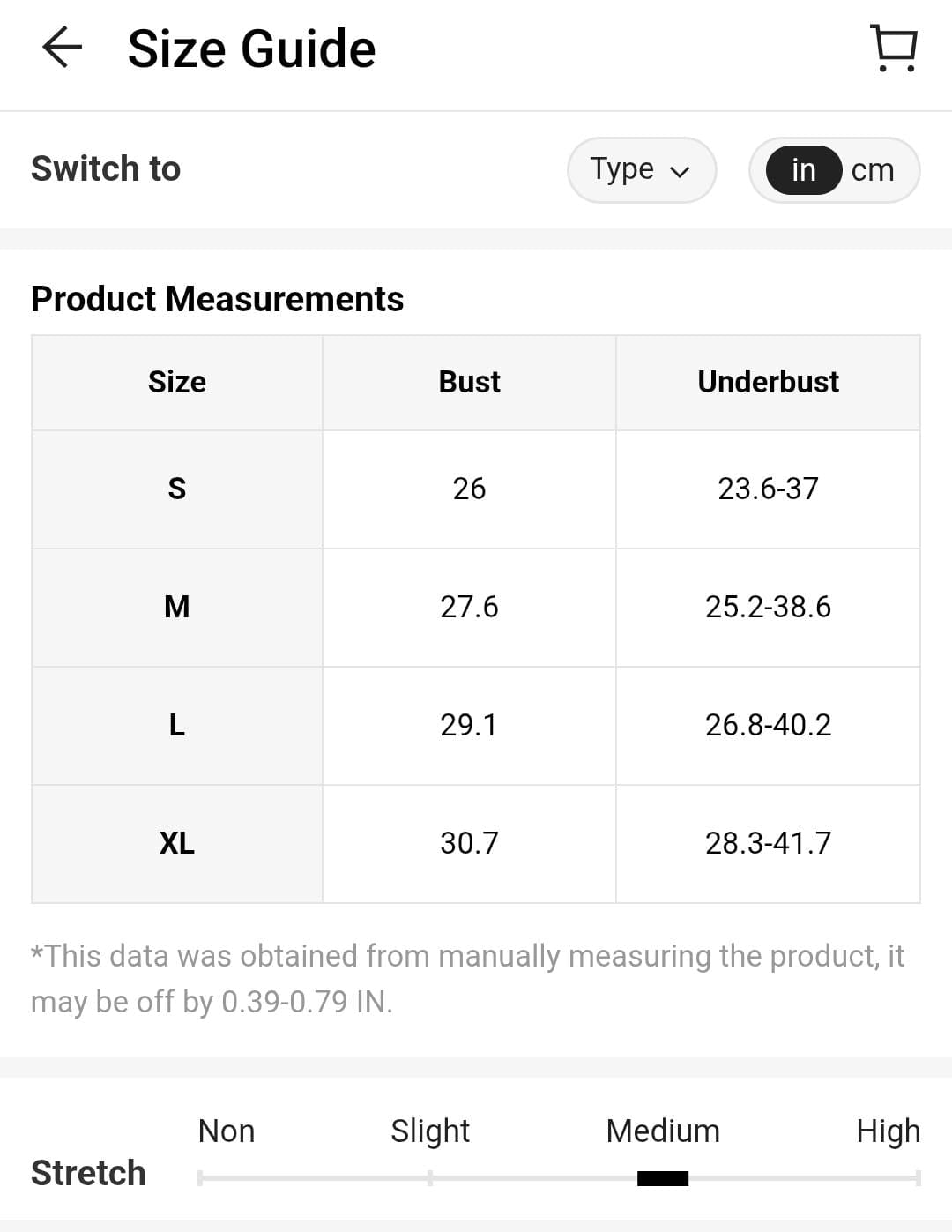Expand the Type dropdown

coord(641,169)
